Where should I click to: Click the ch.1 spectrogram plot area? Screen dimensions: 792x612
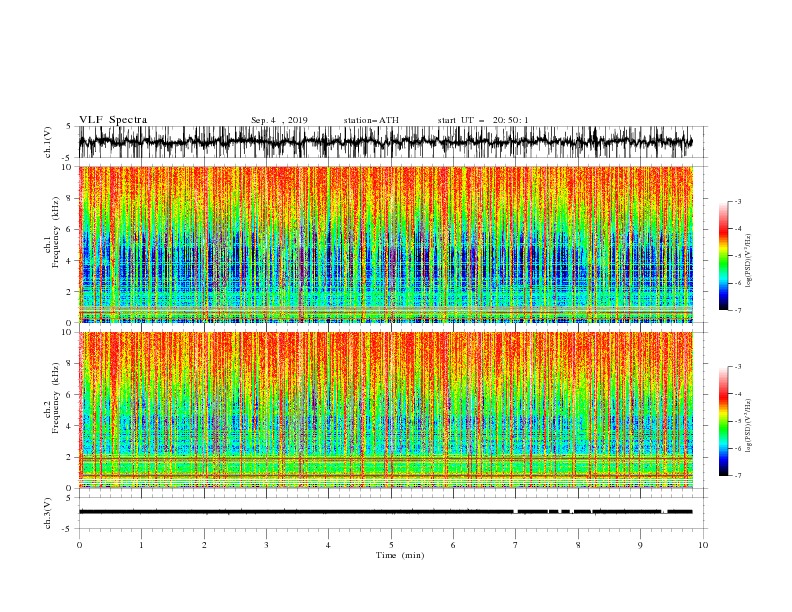386,244
